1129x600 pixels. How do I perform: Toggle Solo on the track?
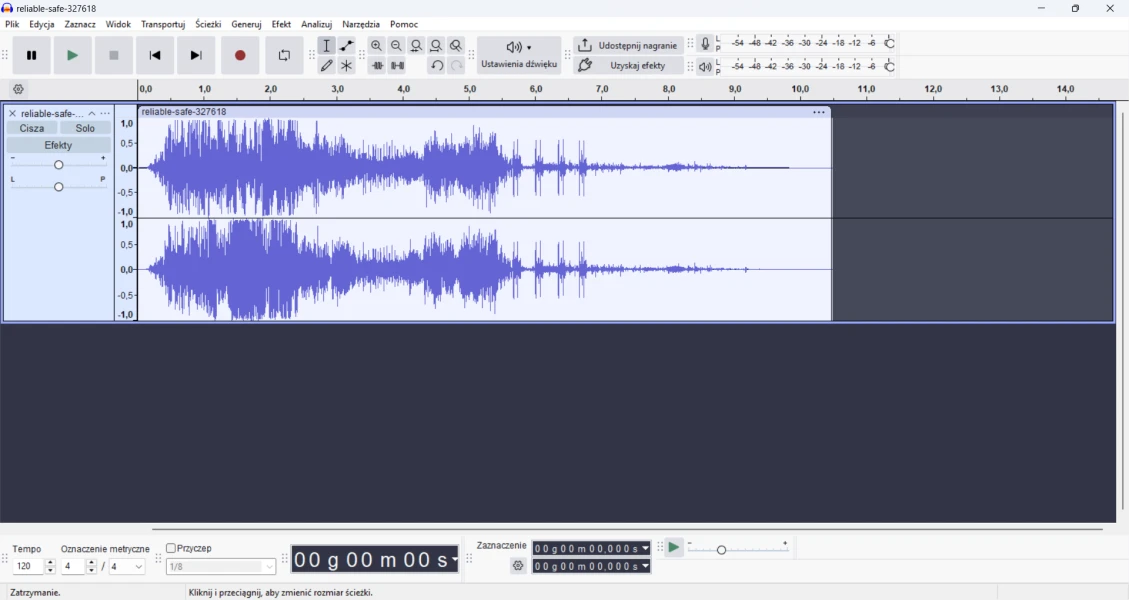tap(85, 129)
